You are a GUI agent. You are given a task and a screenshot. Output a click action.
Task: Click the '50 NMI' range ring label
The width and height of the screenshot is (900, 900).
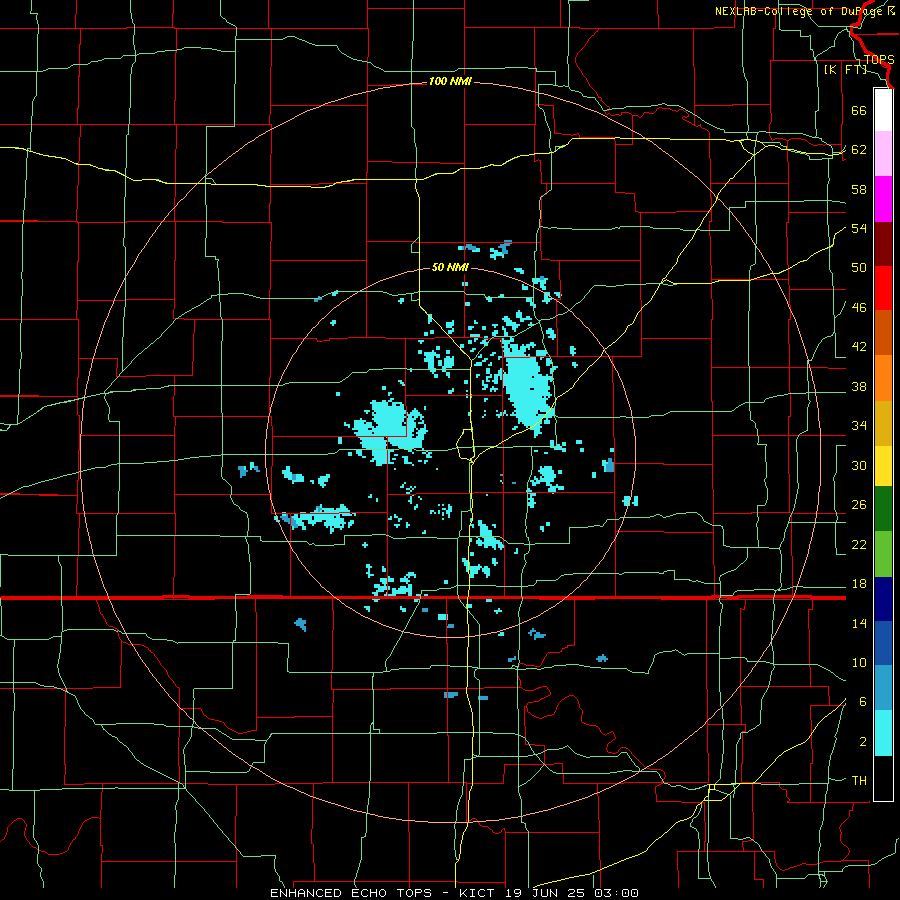(450, 267)
